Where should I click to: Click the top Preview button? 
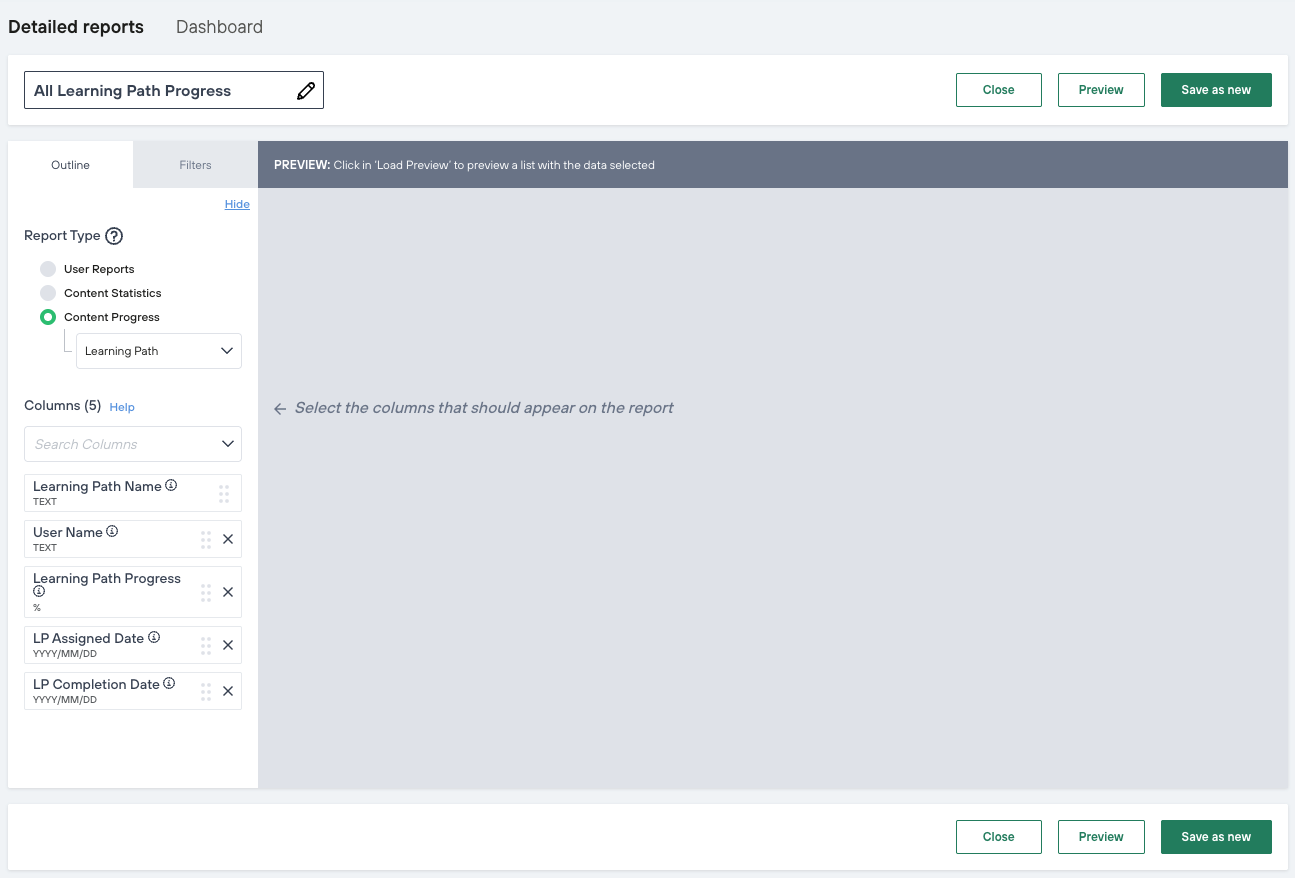[x=1101, y=90]
